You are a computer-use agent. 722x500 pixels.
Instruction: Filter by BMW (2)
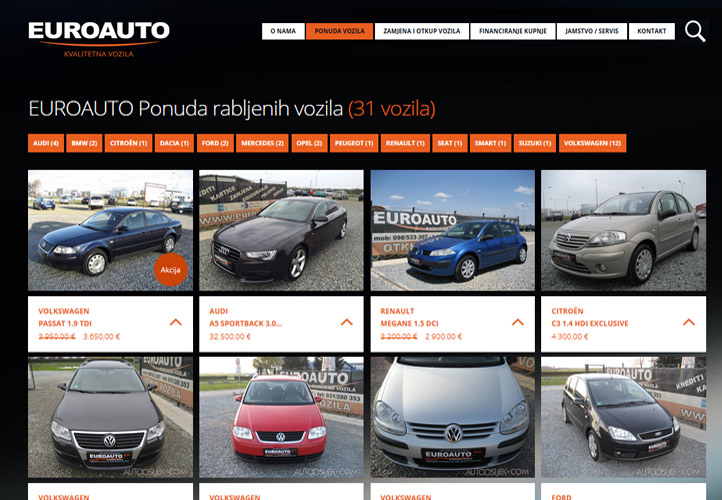(84, 143)
